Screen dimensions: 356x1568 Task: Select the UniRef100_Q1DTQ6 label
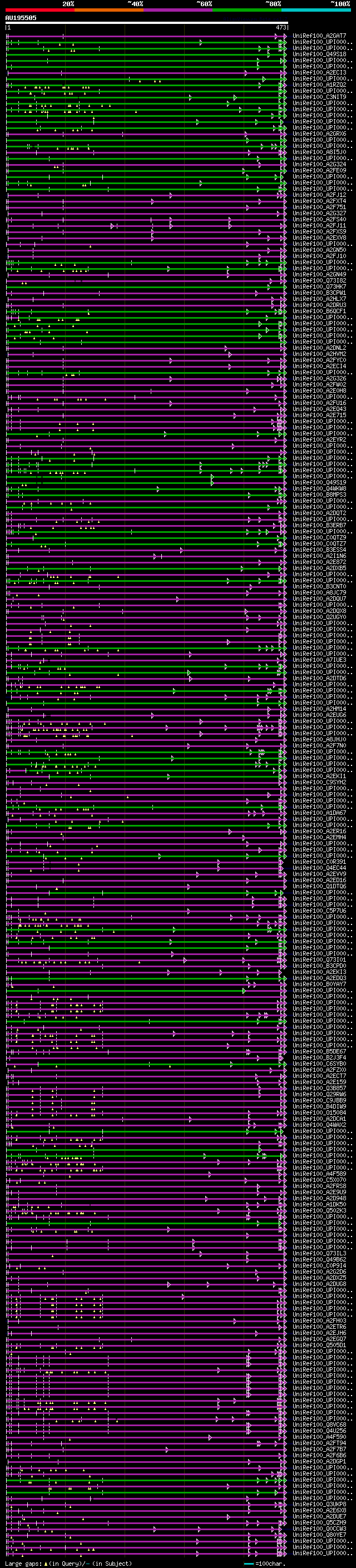319,886
